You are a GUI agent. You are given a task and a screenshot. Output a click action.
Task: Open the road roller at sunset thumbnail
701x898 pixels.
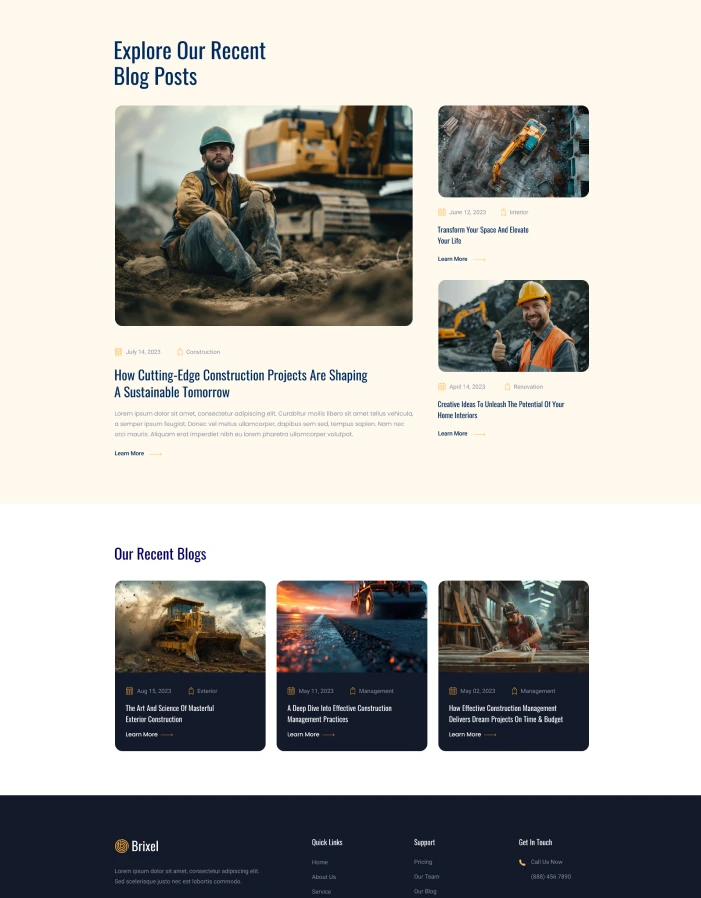point(352,627)
